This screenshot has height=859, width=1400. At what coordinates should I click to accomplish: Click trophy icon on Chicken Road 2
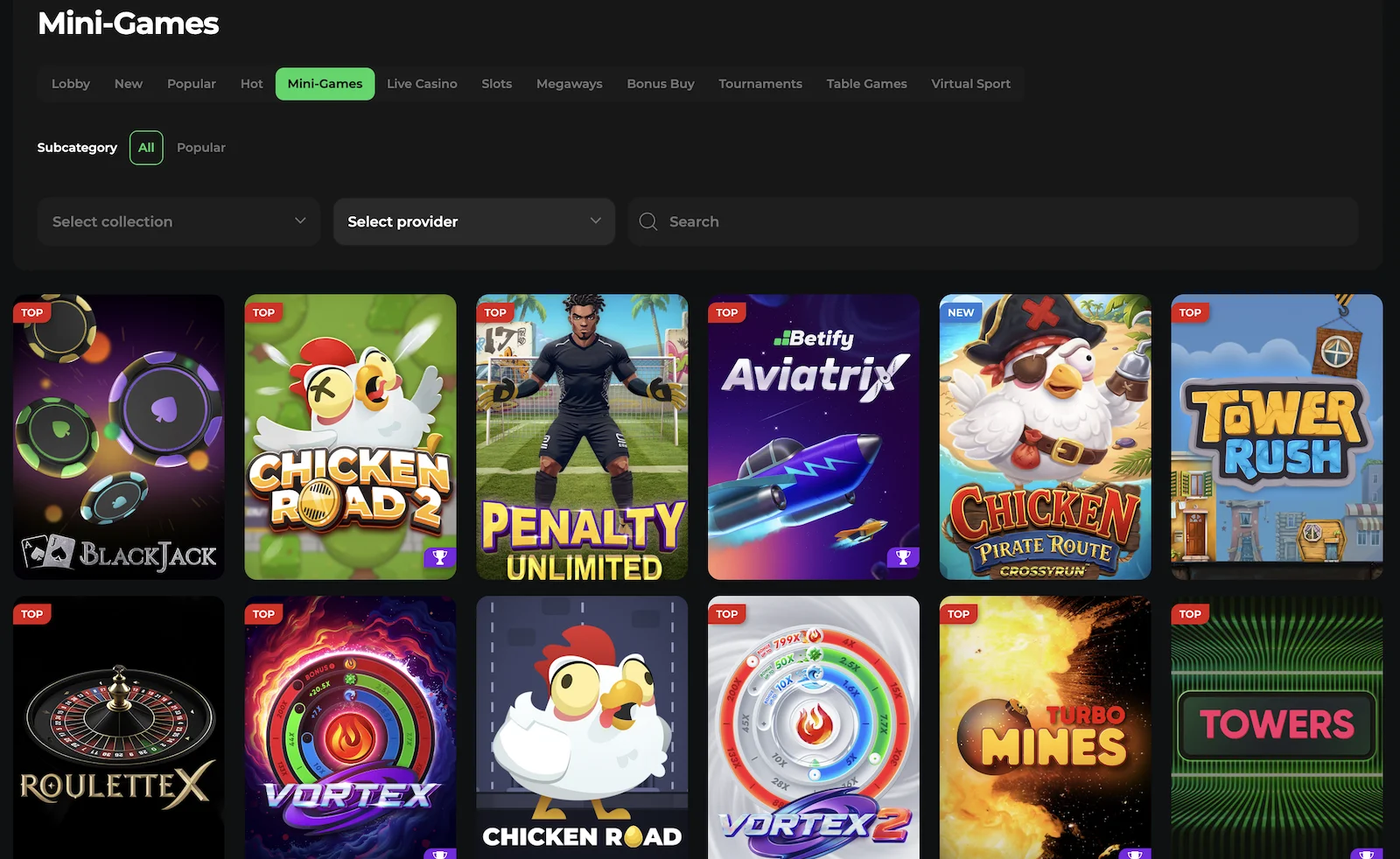[x=440, y=557]
